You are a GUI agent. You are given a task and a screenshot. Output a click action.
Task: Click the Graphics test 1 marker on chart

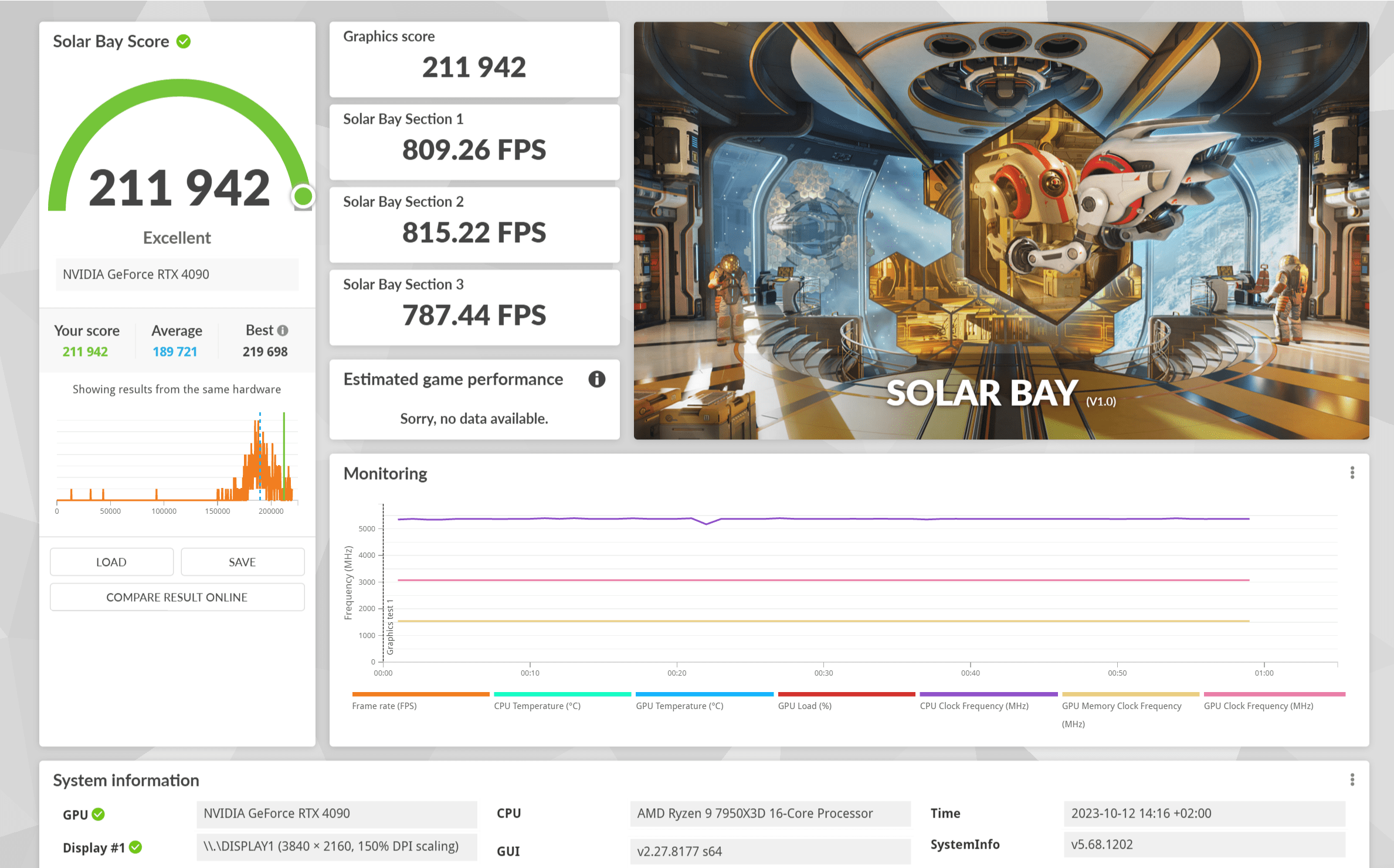390,626
